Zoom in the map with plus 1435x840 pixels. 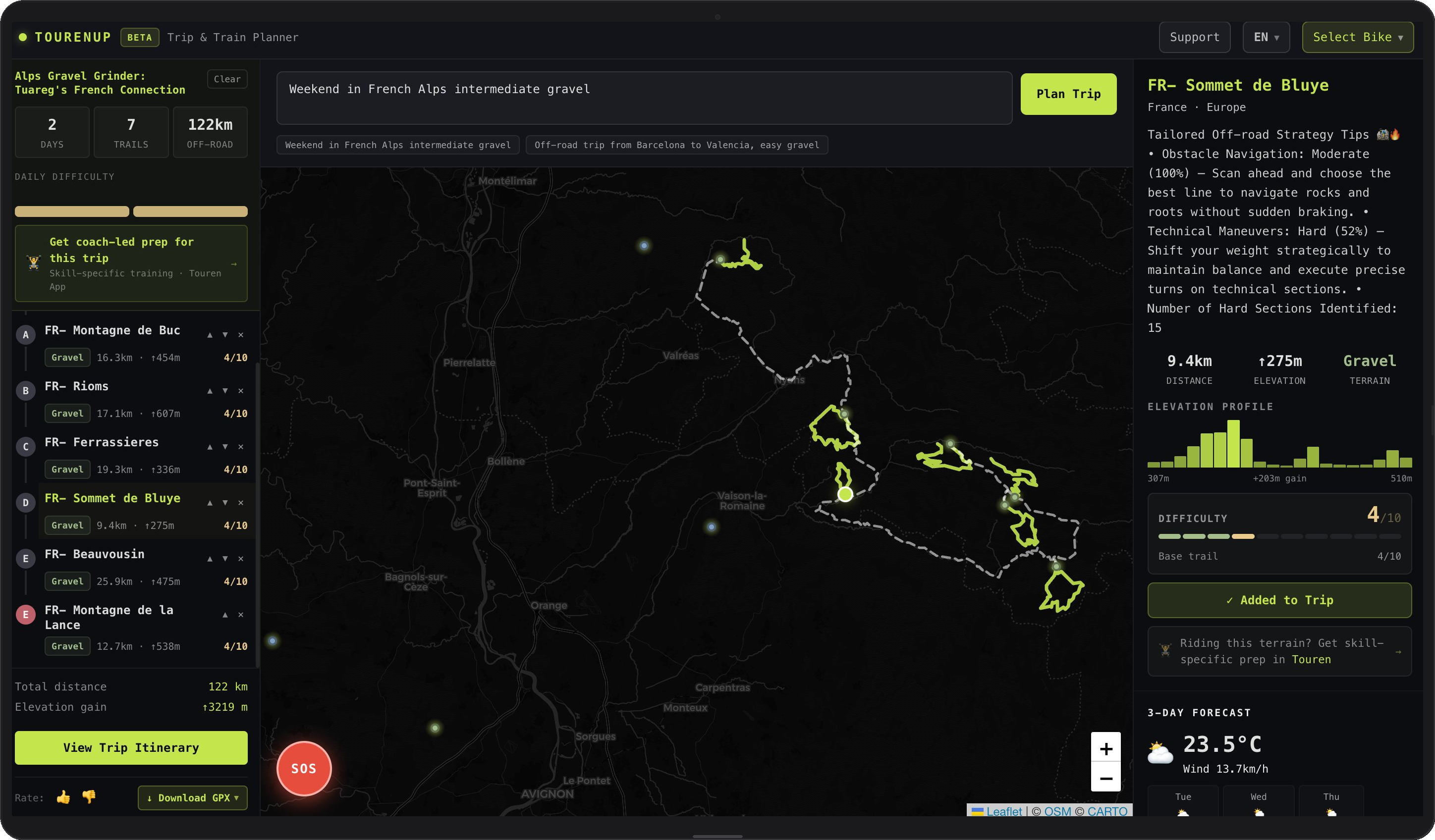pyautogui.click(x=1105, y=748)
